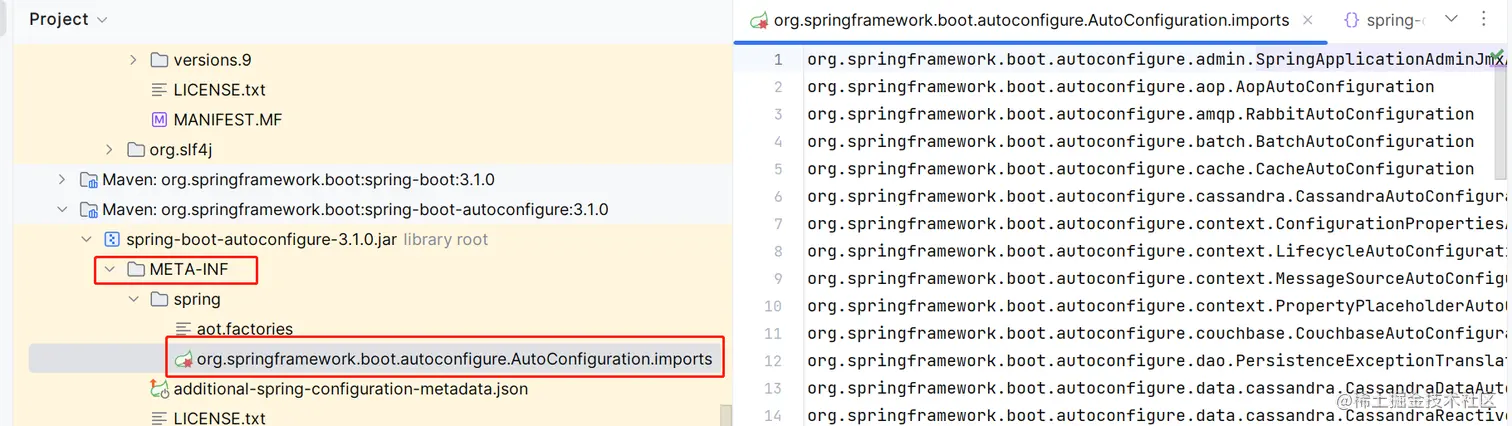
Task: Click the AopAutoConfiguration line
Action: [1121, 87]
